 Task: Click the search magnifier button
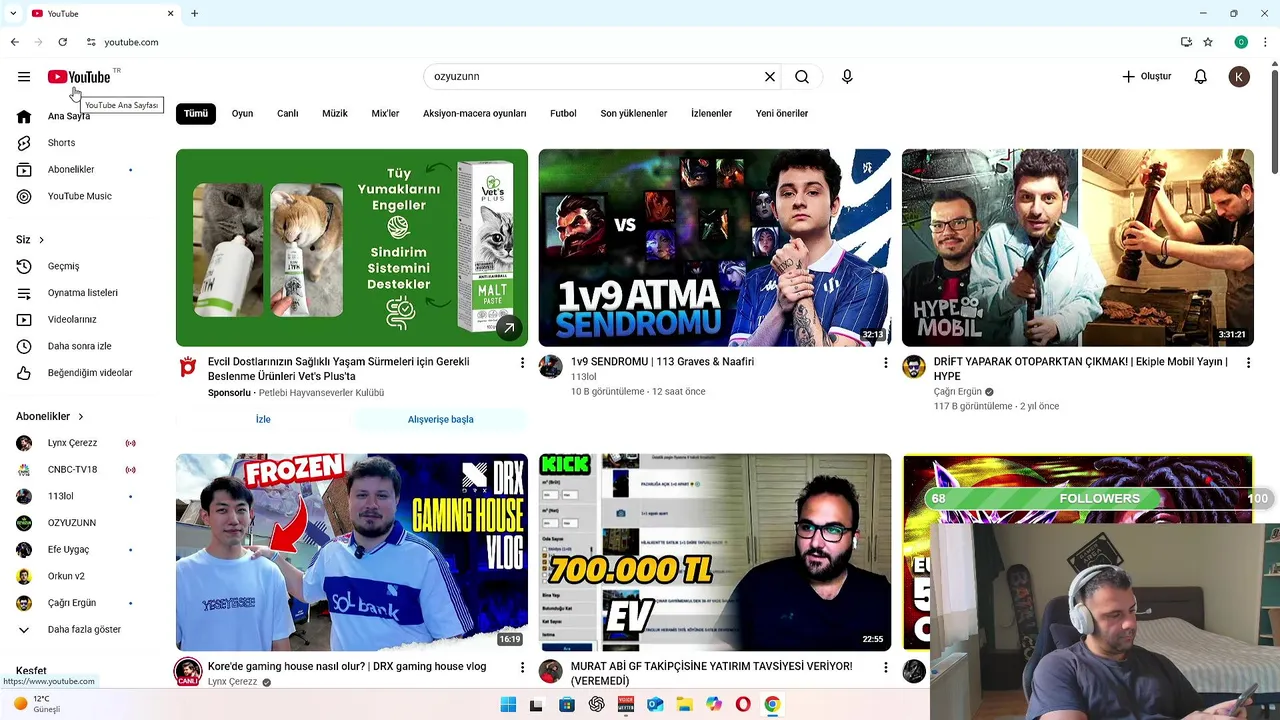click(802, 76)
